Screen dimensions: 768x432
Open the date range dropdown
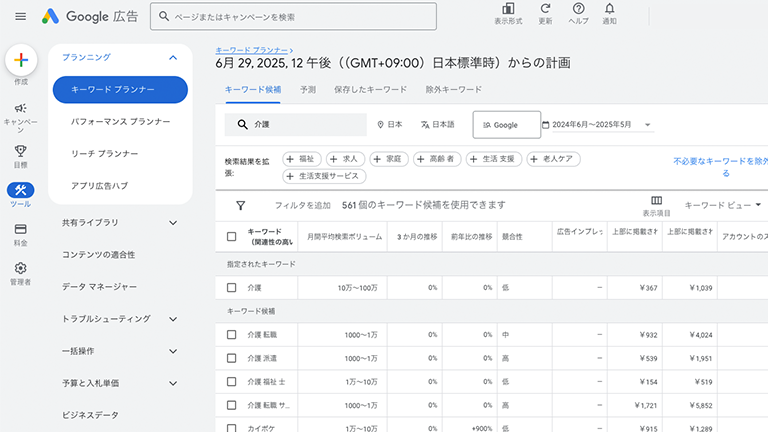[x=597, y=124]
